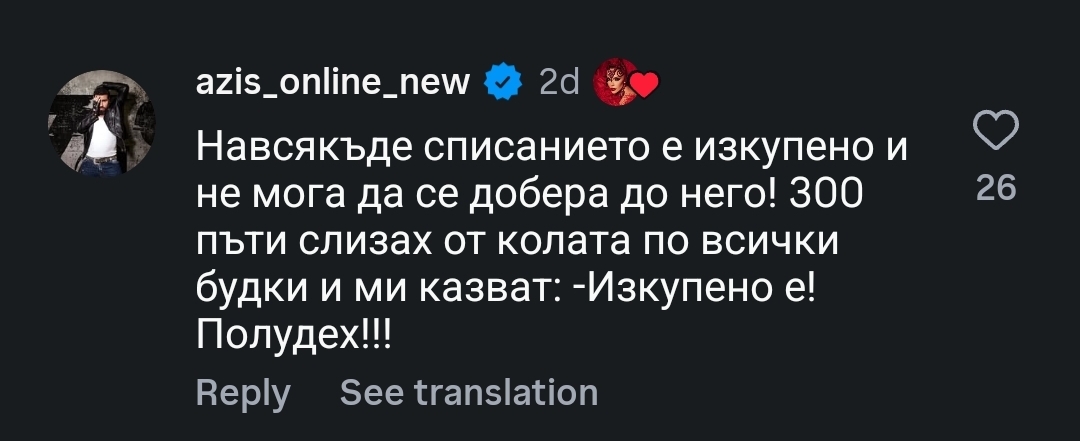The height and width of the screenshot is (441, 1080).
Task: Open the azis_online_new profile picture
Action: (x=102, y=124)
